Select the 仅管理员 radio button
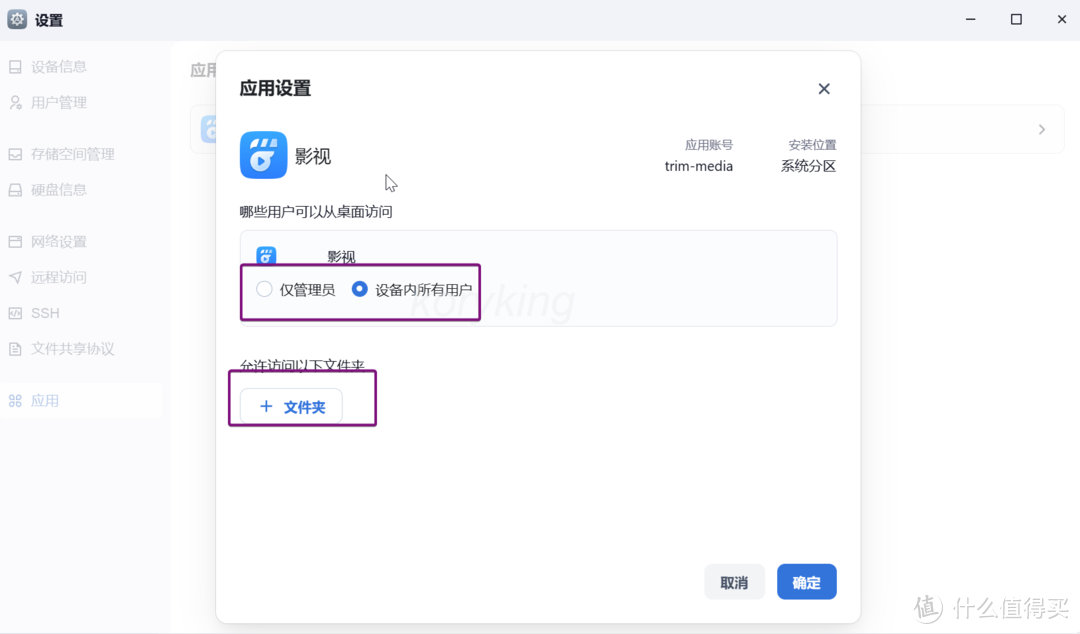 pyautogui.click(x=263, y=288)
